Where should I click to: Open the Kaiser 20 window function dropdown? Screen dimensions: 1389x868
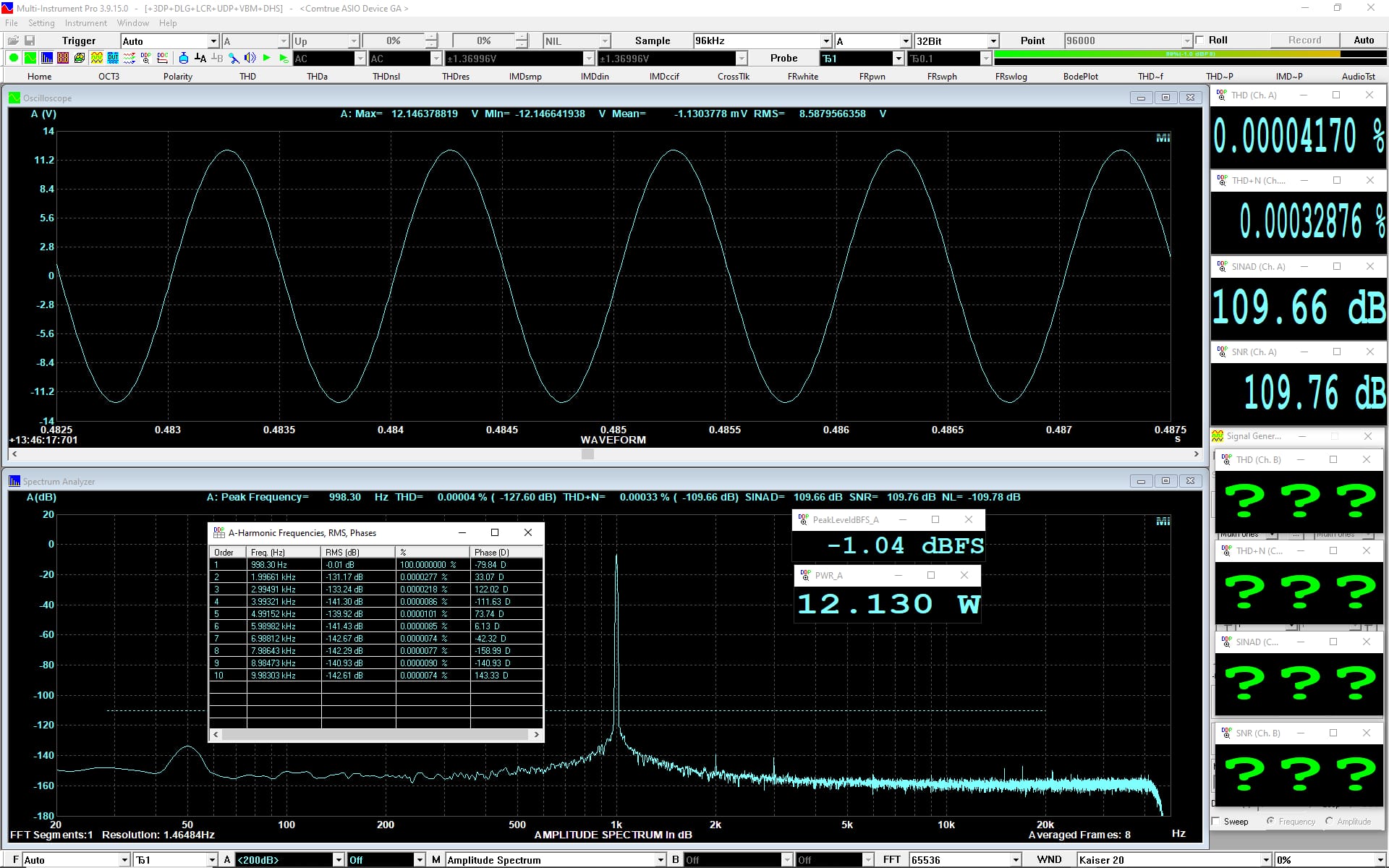pyautogui.click(x=1266, y=859)
